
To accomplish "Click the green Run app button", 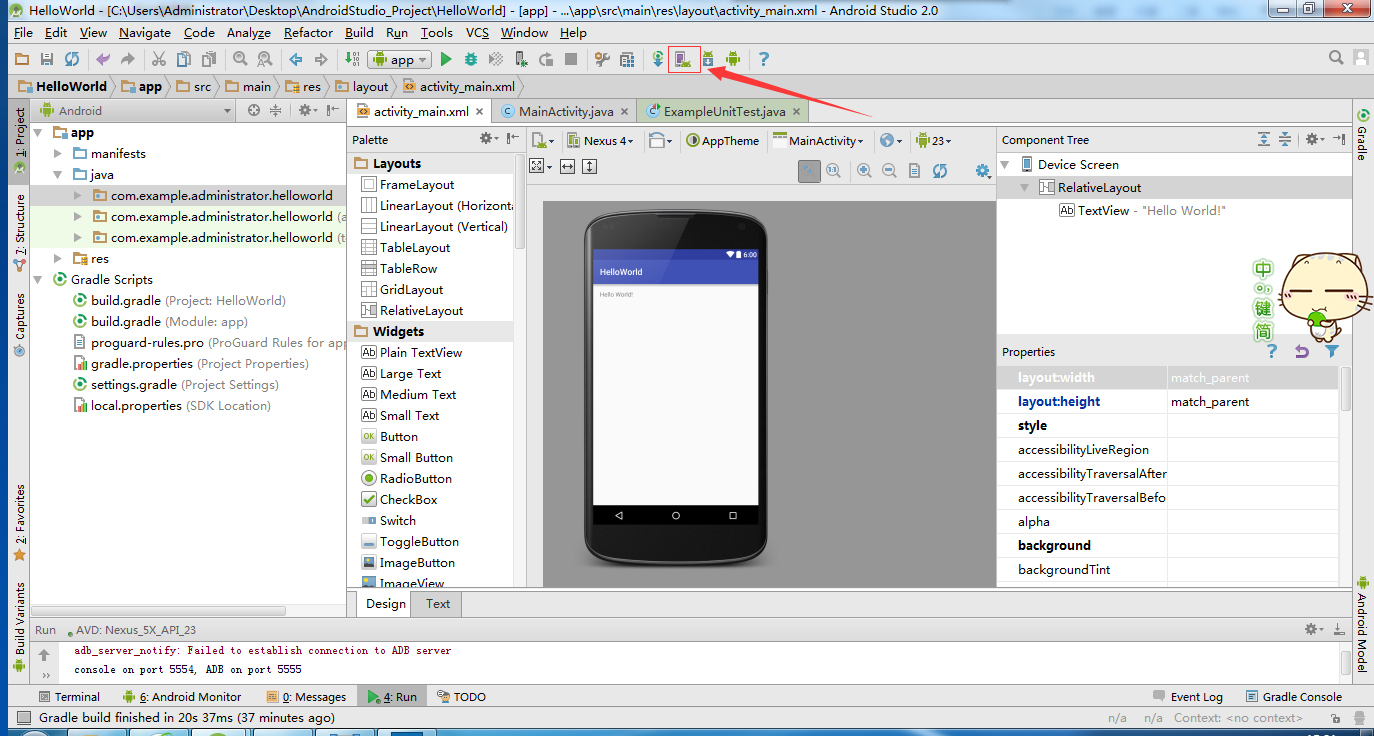I will [x=447, y=59].
